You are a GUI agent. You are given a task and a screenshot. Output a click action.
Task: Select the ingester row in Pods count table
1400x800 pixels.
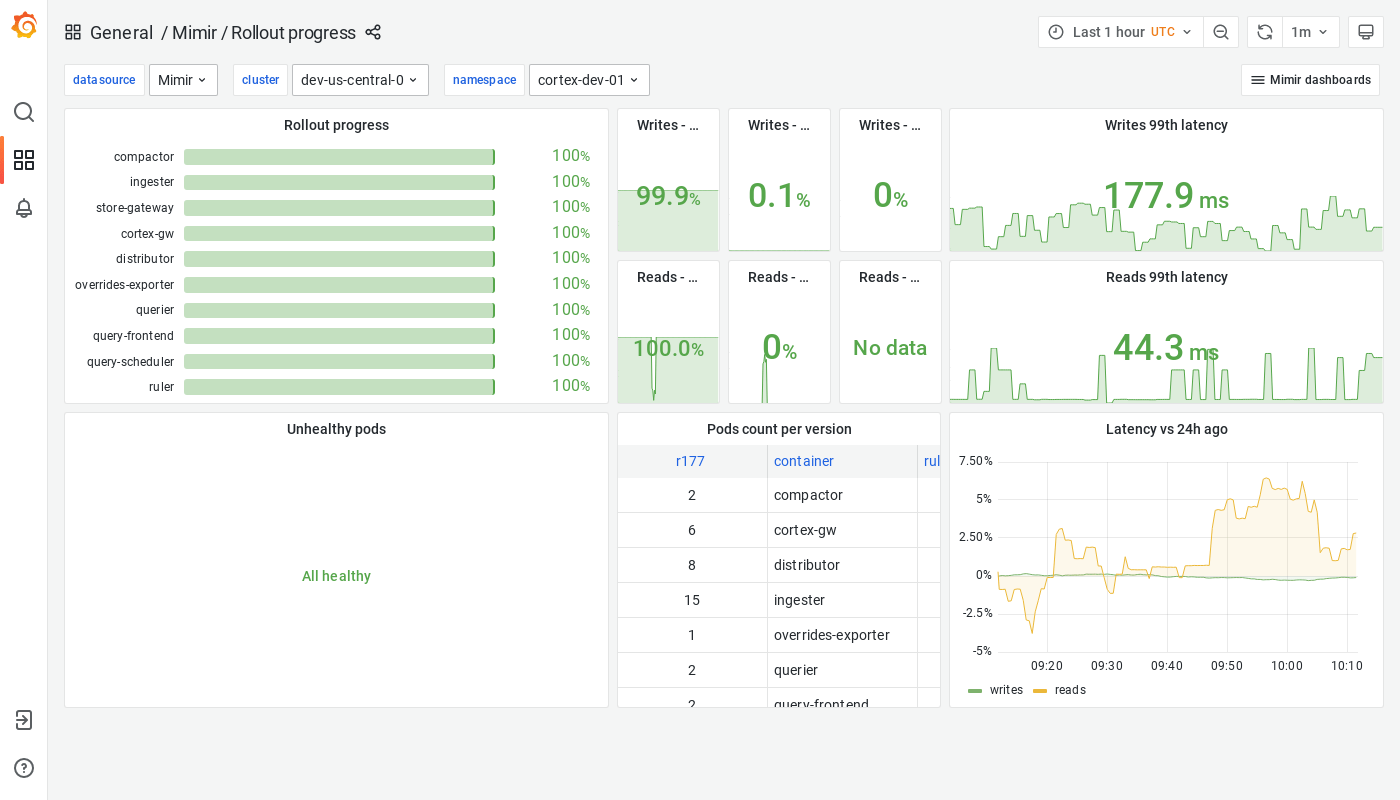pos(780,600)
